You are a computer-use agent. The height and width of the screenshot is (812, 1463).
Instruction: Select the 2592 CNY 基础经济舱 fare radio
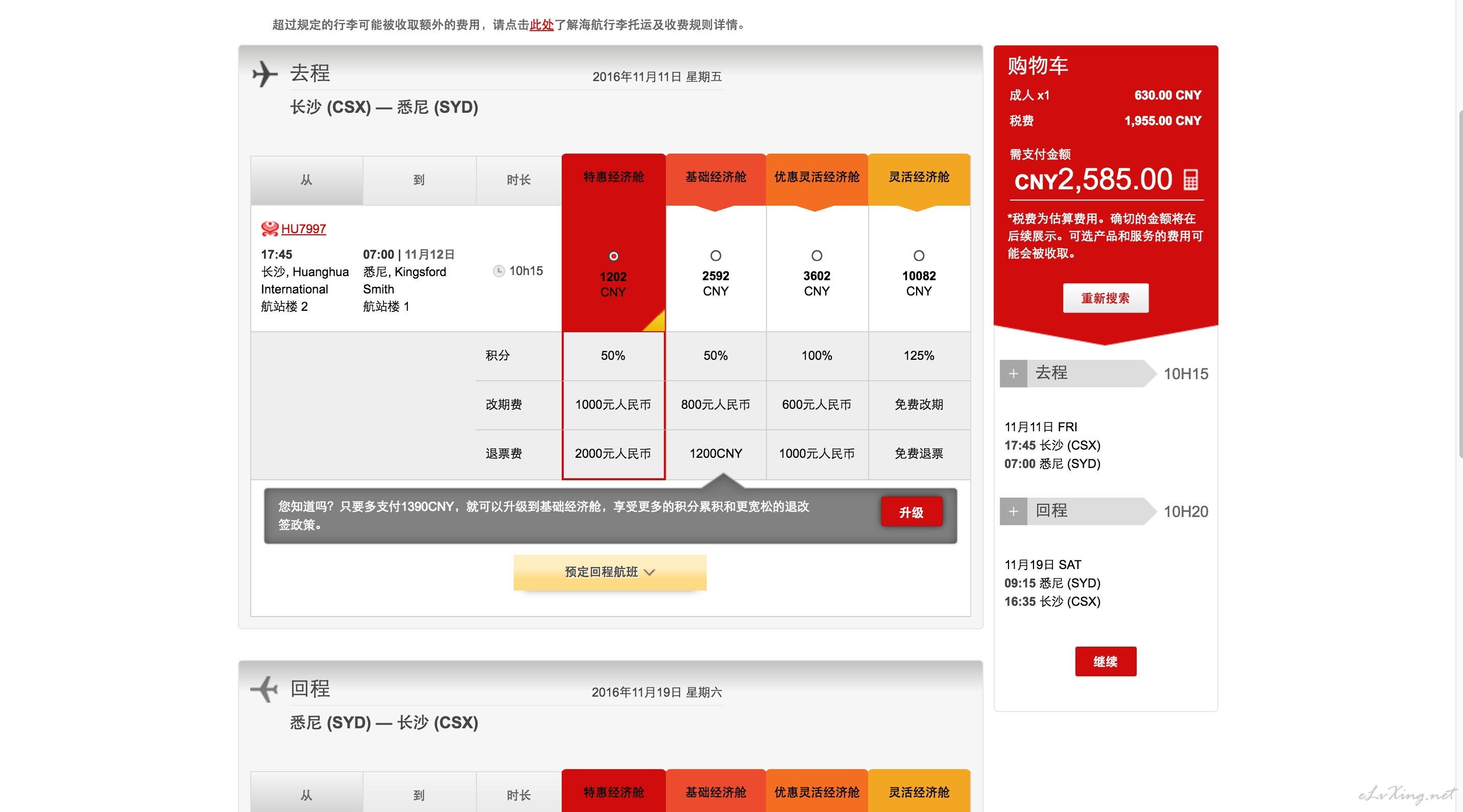(x=715, y=256)
